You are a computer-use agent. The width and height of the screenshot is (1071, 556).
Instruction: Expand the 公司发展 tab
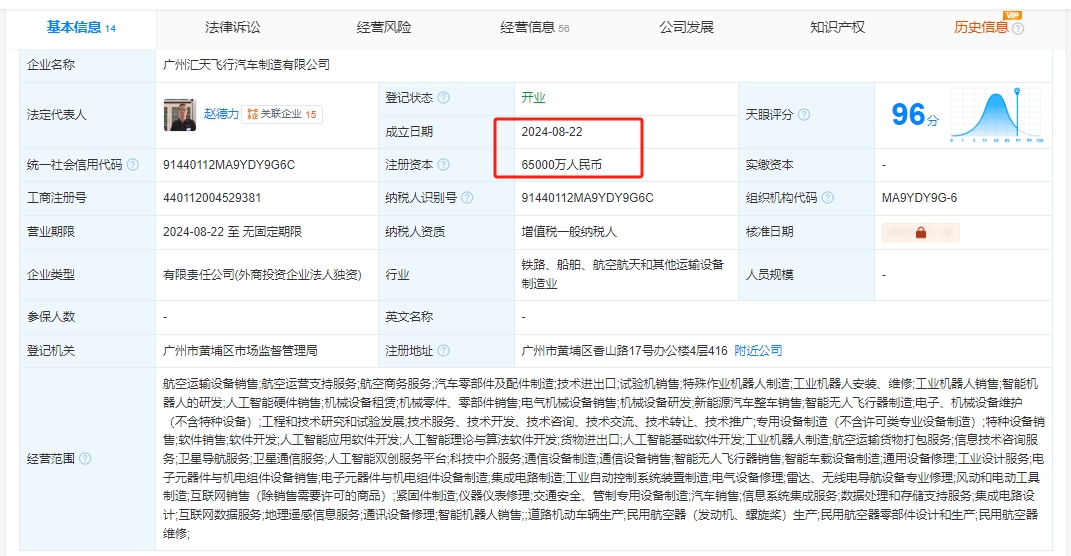686,27
